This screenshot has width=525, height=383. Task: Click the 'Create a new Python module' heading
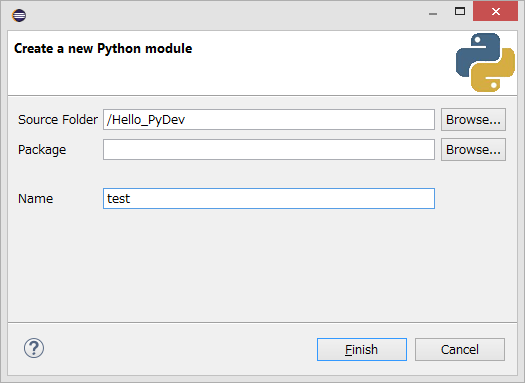(103, 49)
